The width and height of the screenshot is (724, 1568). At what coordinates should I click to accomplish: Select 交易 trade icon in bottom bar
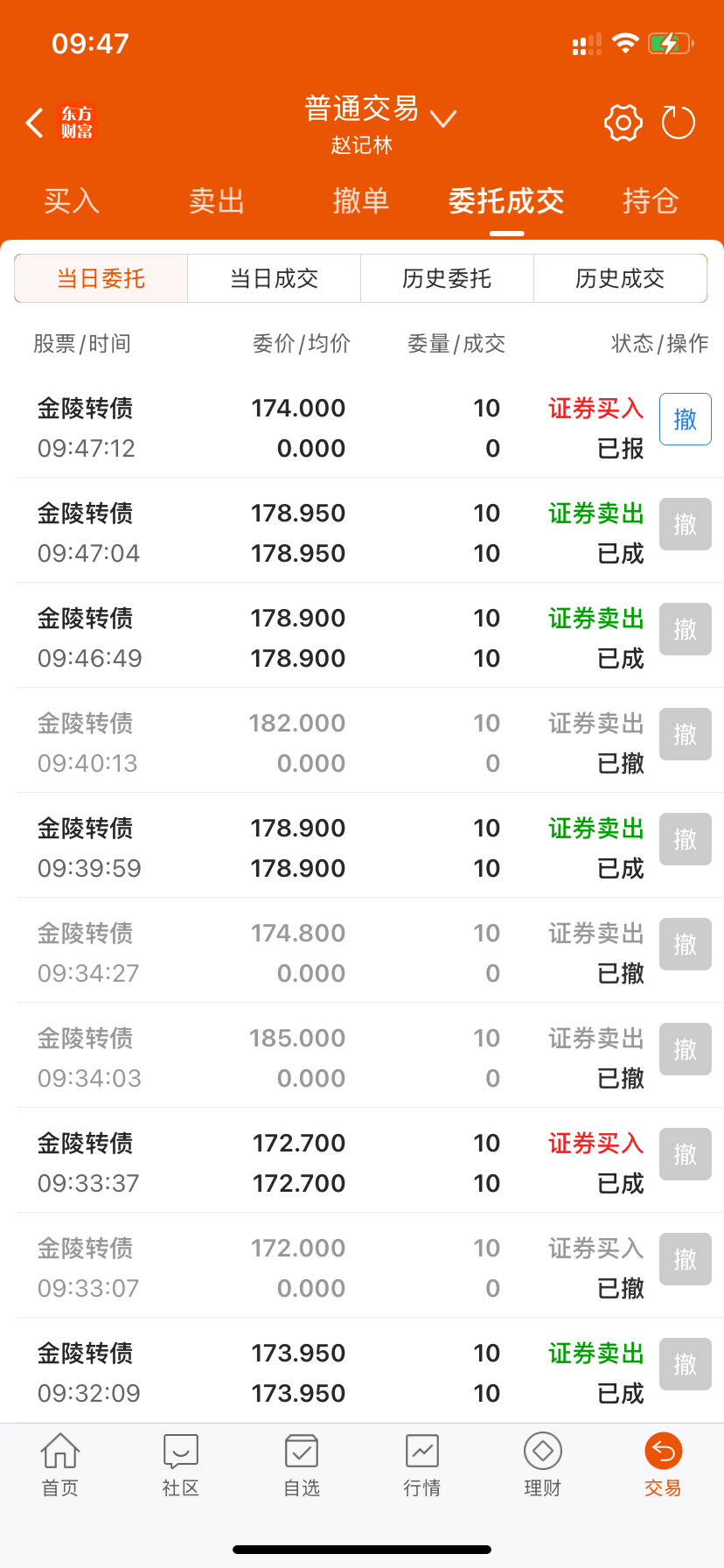(x=664, y=1465)
